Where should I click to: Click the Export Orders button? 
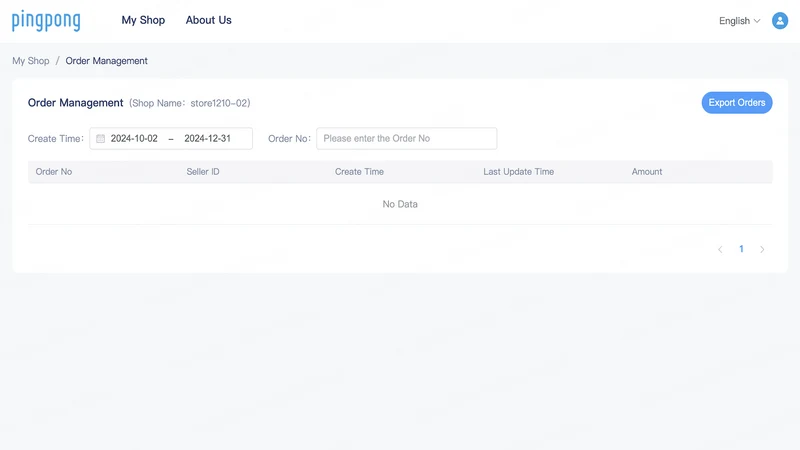pos(737,103)
